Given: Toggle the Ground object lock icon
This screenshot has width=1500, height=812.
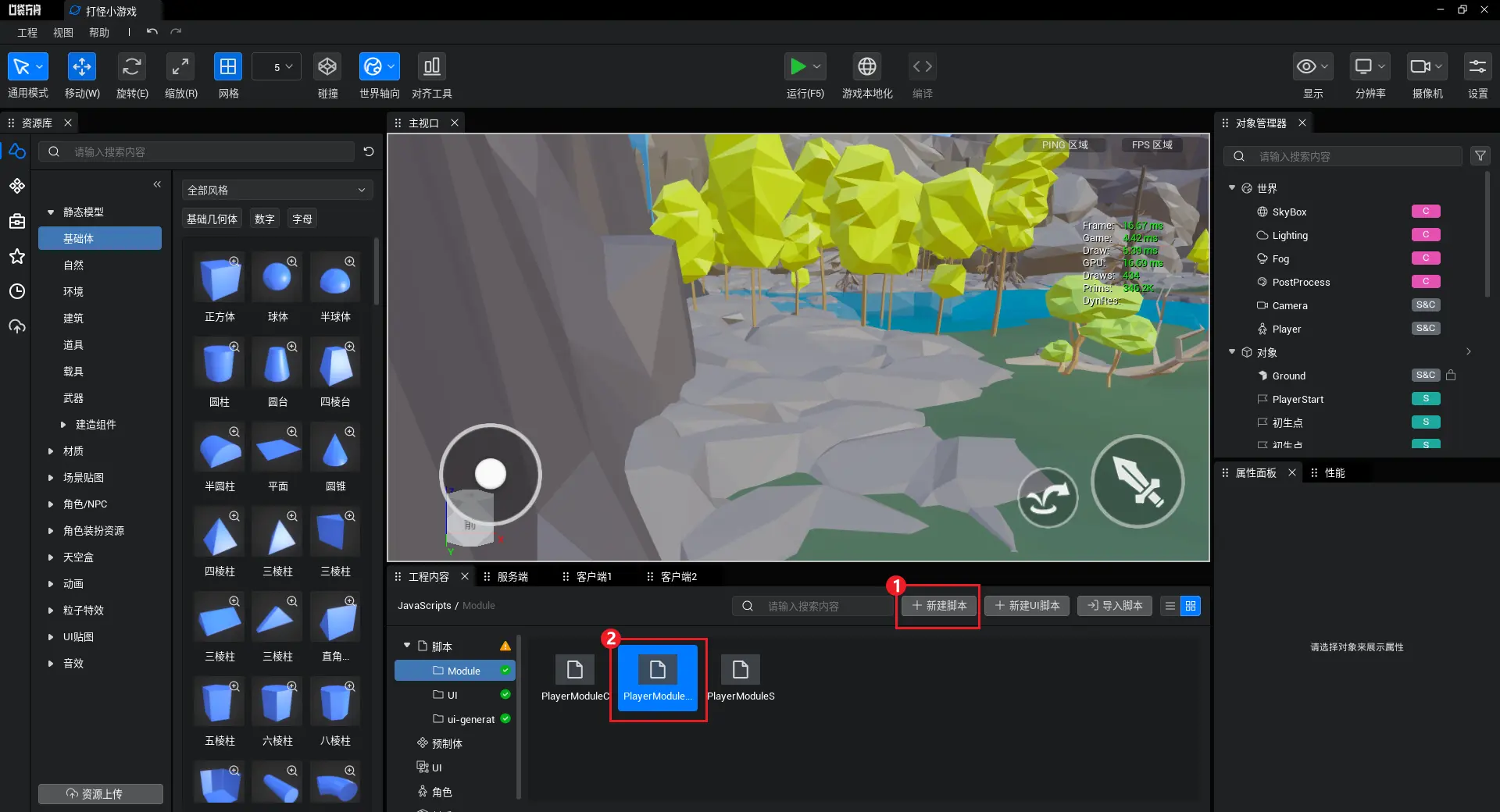Looking at the screenshot, I should 1451,376.
